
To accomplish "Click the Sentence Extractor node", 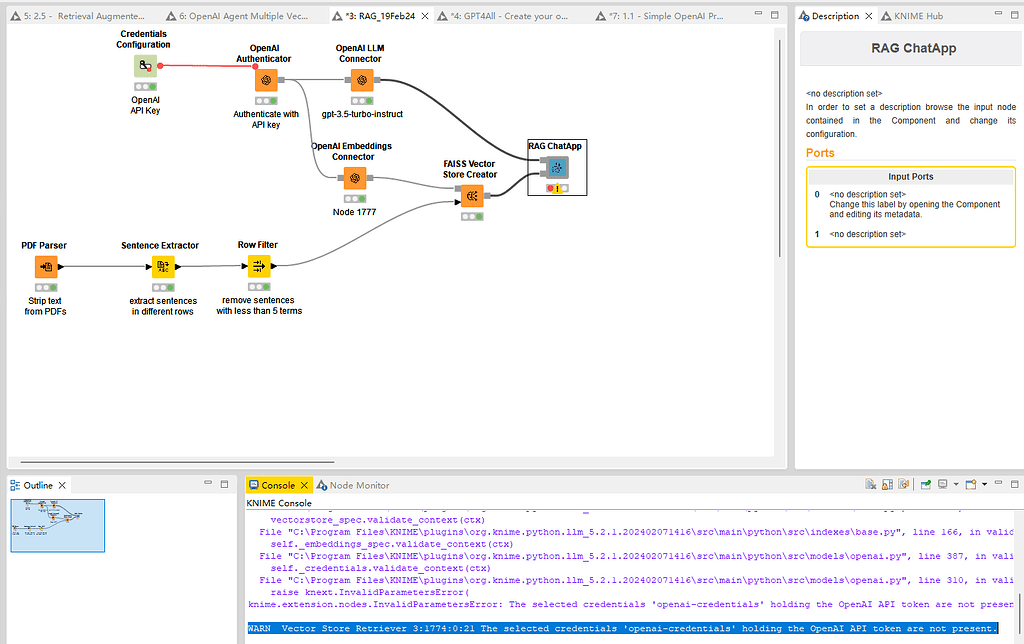I will [160, 266].
